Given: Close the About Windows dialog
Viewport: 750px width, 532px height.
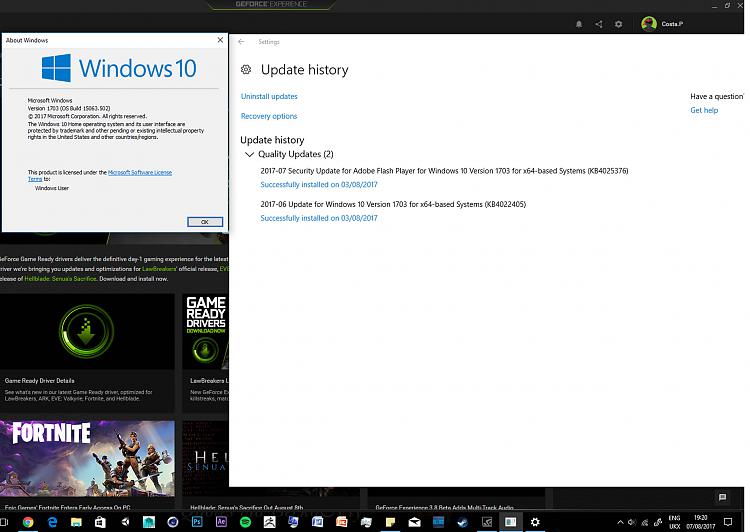Looking at the screenshot, I should tap(220, 40).
